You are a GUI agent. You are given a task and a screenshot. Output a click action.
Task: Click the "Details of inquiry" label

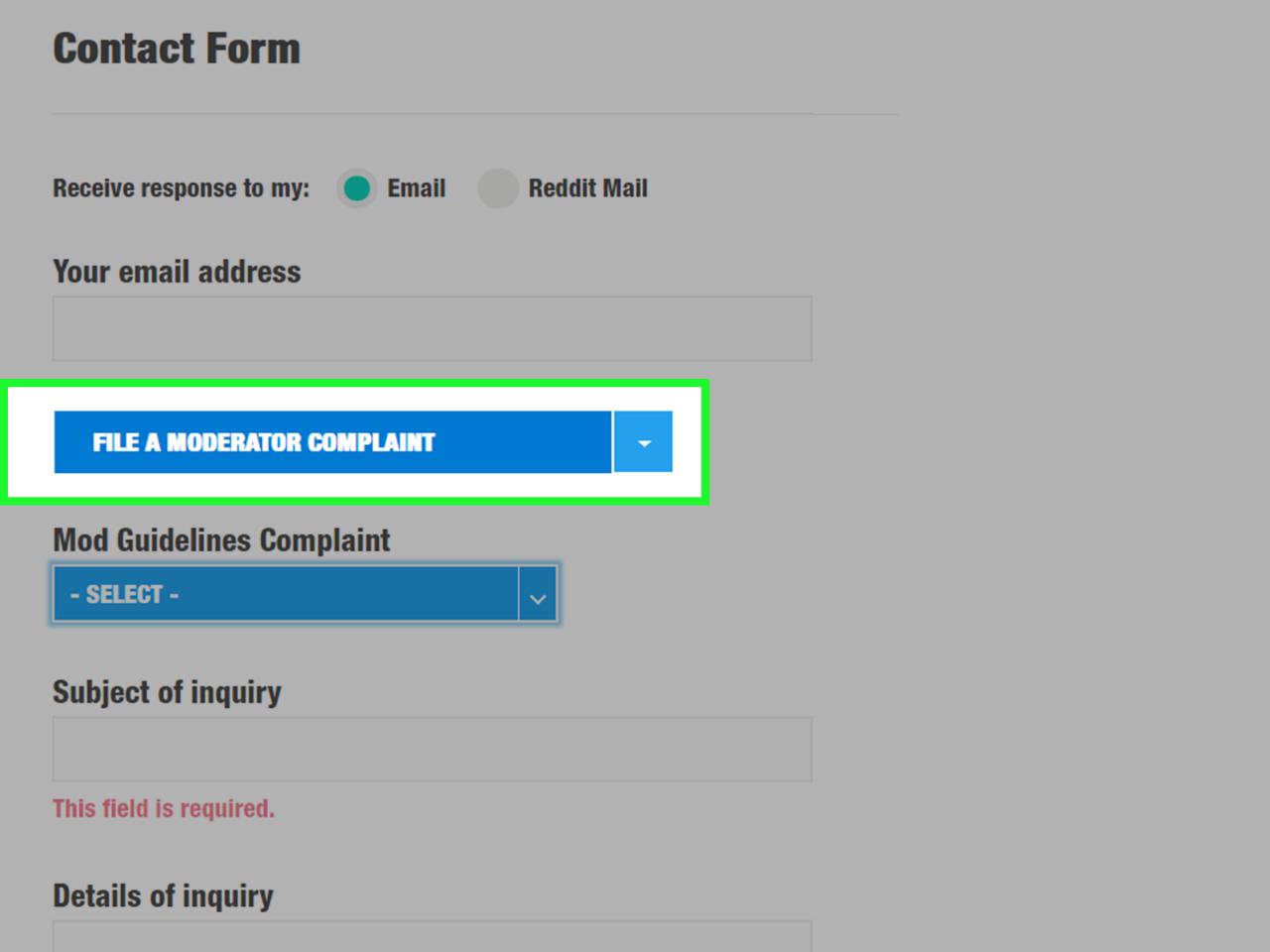click(x=163, y=896)
